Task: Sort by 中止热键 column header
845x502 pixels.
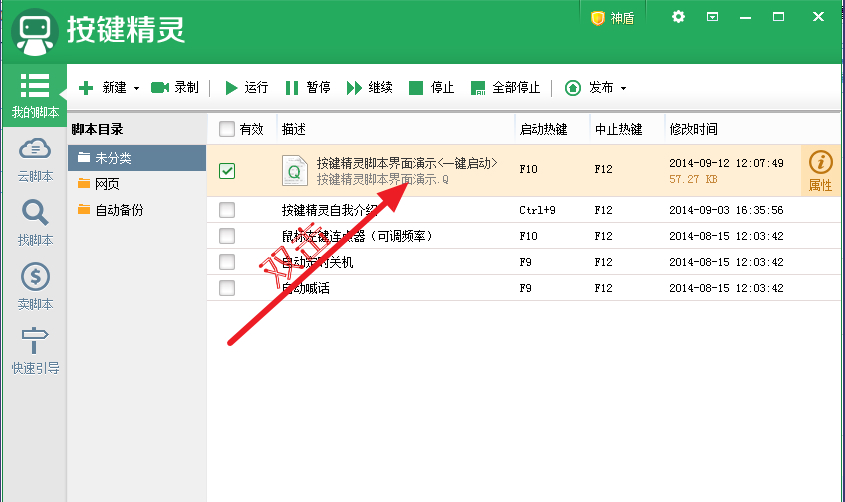Action: point(618,129)
